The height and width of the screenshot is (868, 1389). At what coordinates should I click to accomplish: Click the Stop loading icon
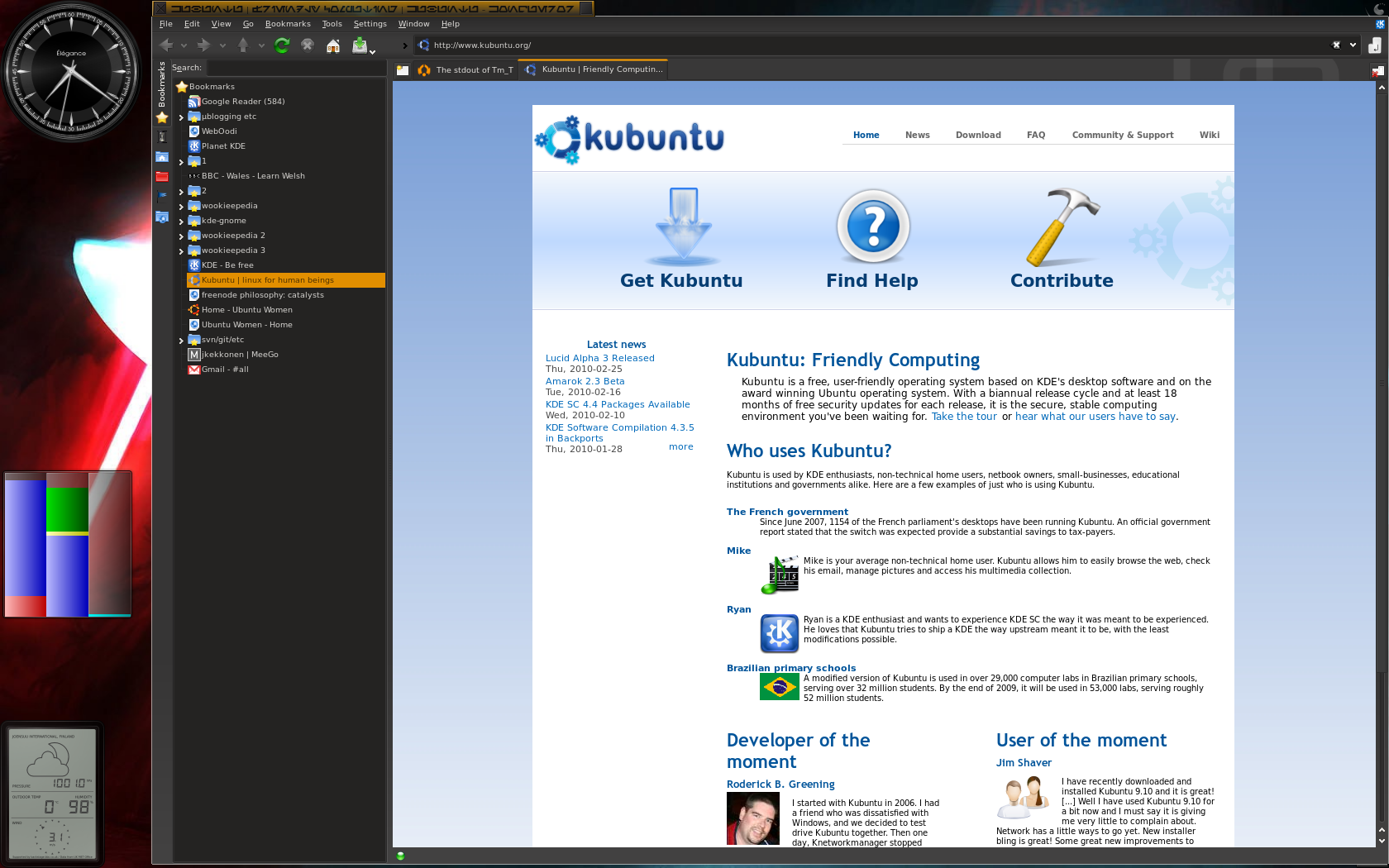click(308, 45)
